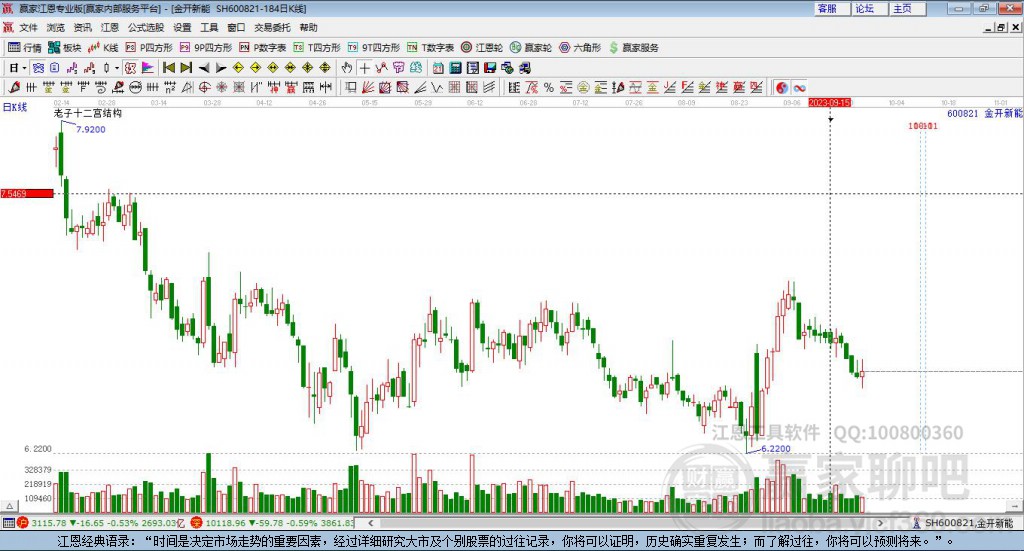Select the red pencil drawing tool
This screenshot has width=1024, height=551.
14,87
